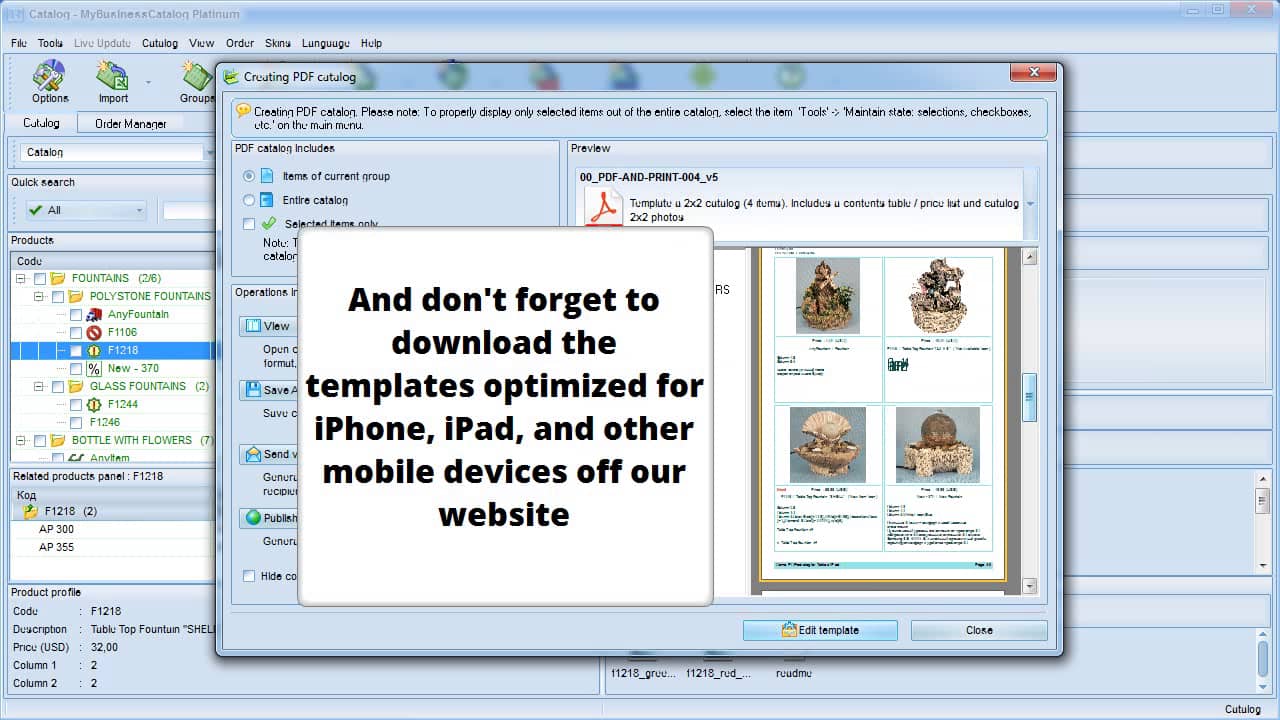Click the green check icon beside All
1280x720 pixels.
(x=35, y=210)
